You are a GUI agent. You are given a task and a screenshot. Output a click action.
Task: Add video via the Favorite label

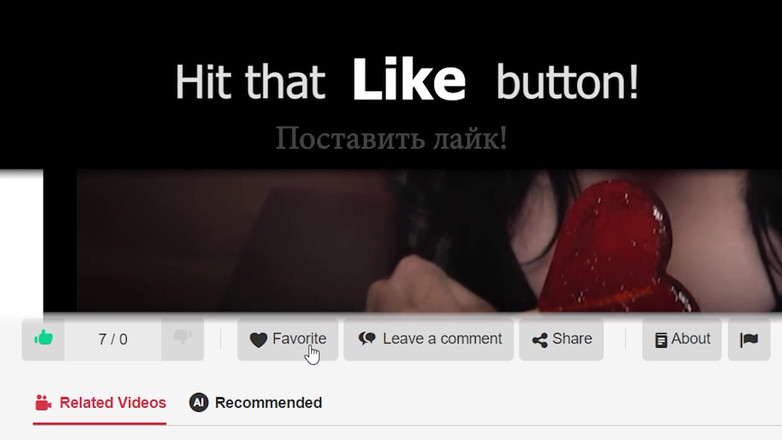point(299,339)
